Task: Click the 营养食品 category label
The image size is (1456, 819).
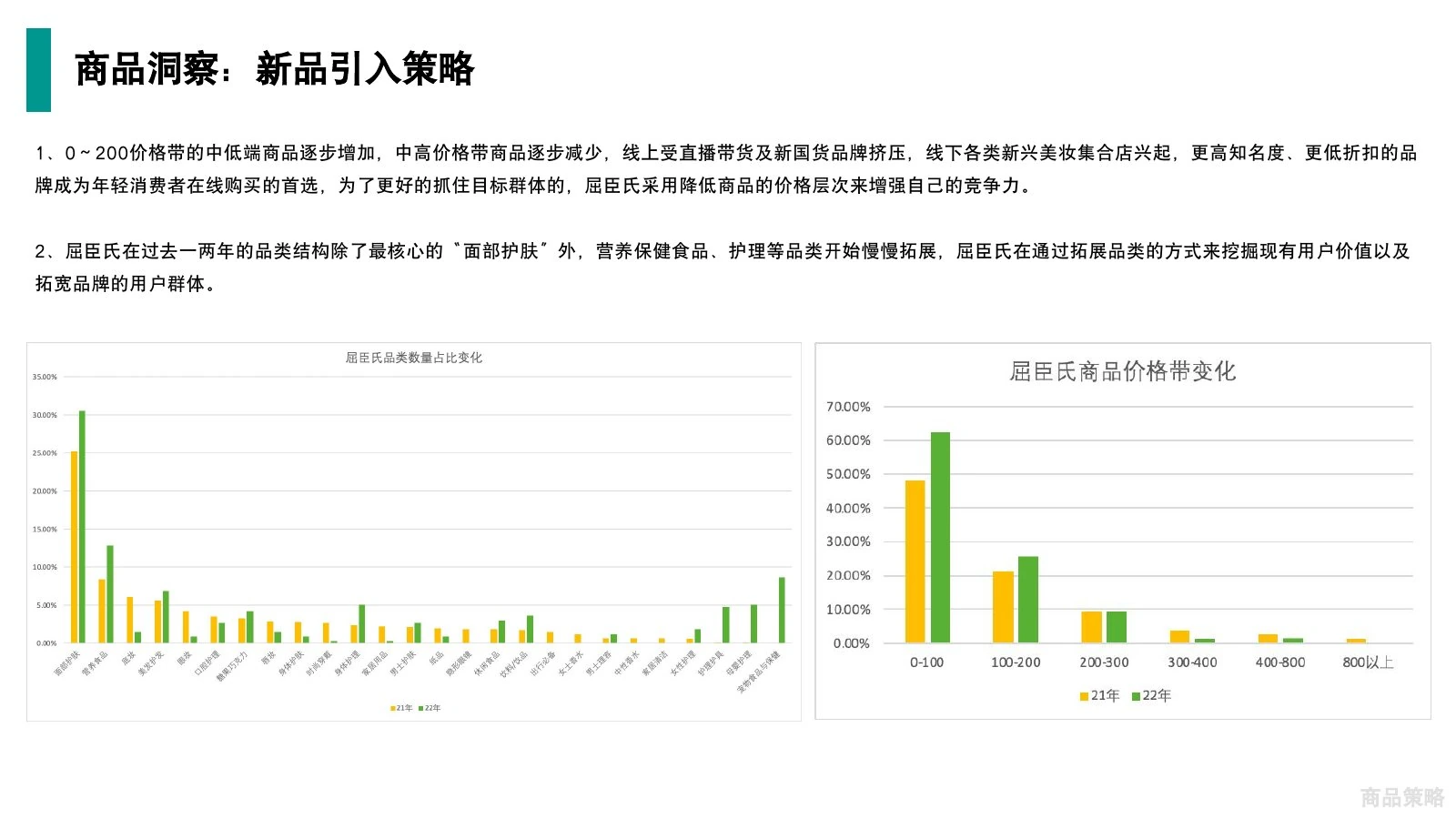Action: (x=95, y=662)
